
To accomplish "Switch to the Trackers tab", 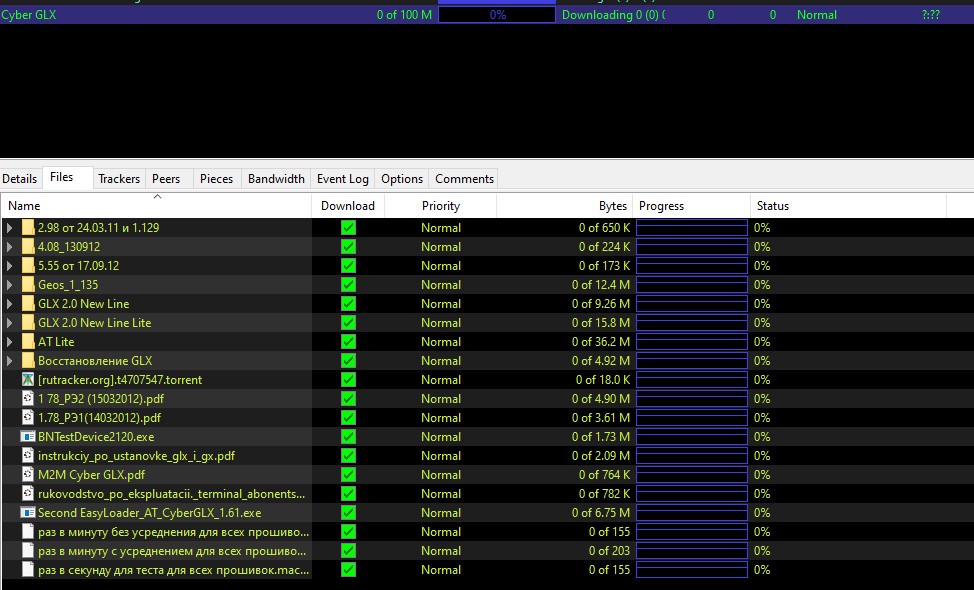I will [119, 179].
